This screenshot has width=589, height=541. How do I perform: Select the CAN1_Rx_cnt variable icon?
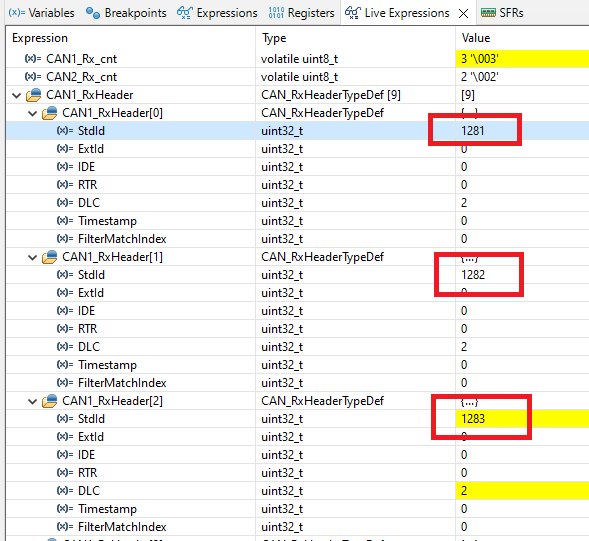[33, 59]
